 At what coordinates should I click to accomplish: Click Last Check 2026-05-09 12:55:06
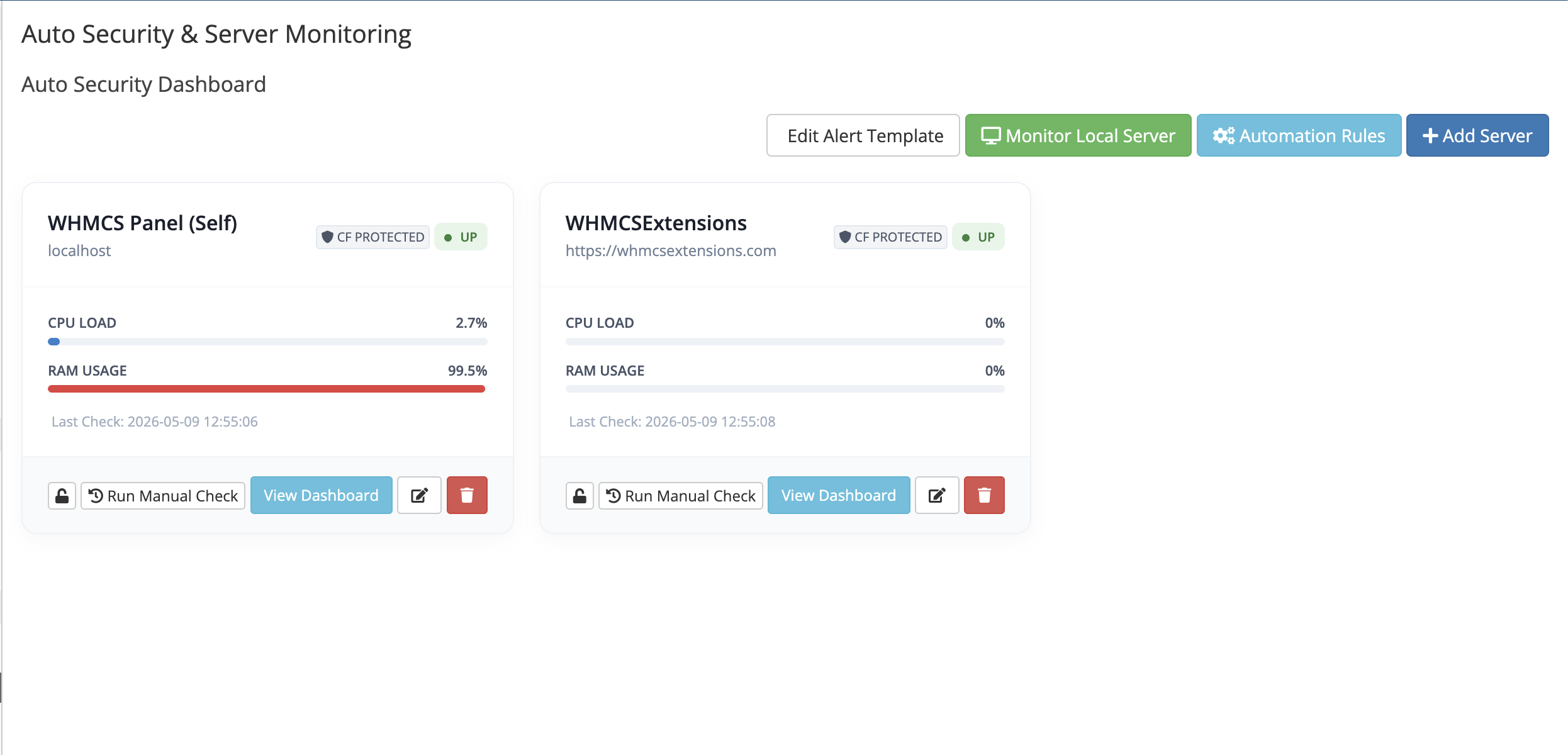coord(155,422)
